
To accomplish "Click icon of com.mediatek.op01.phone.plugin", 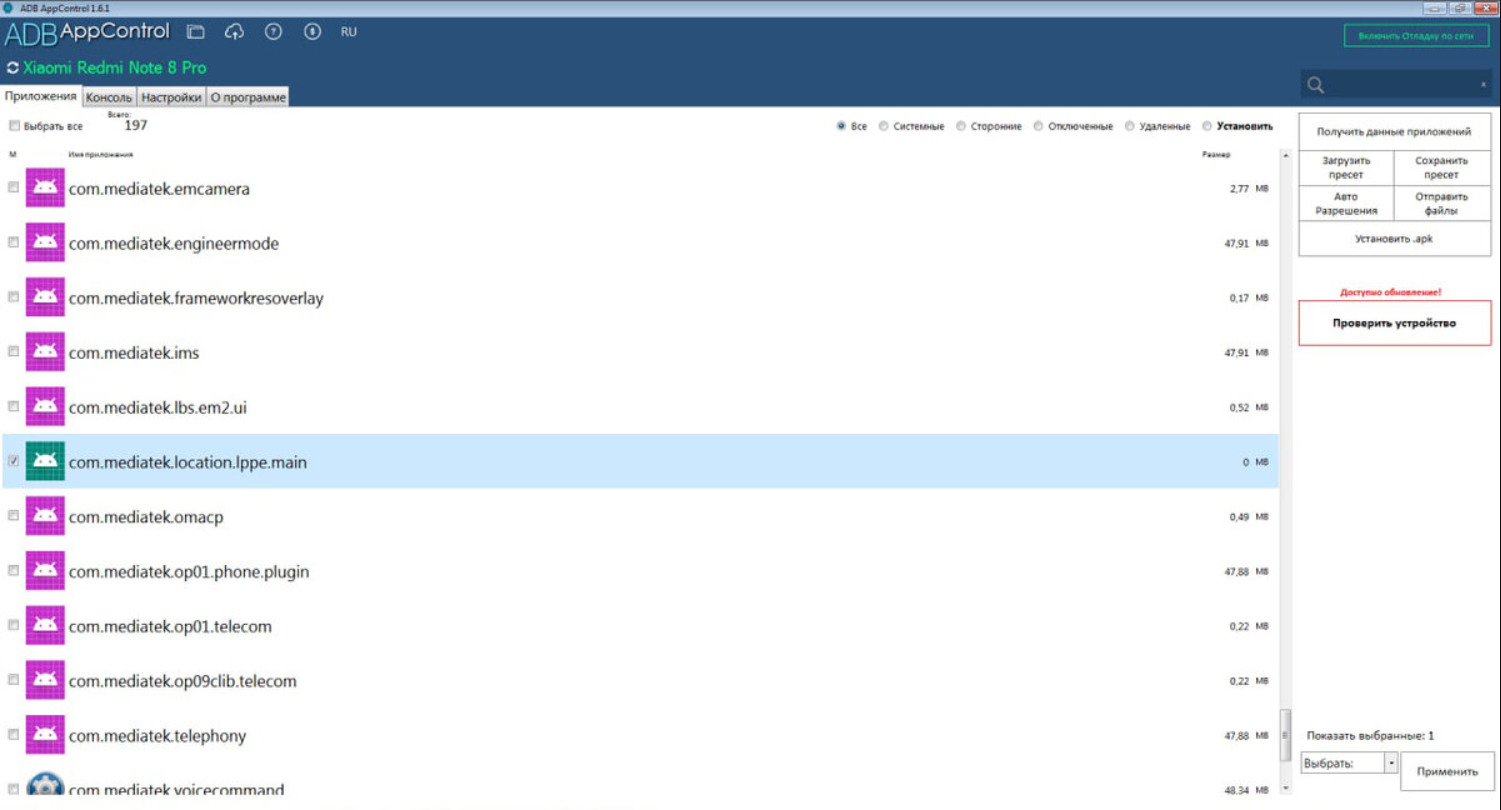I will click(x=45, y=571).
